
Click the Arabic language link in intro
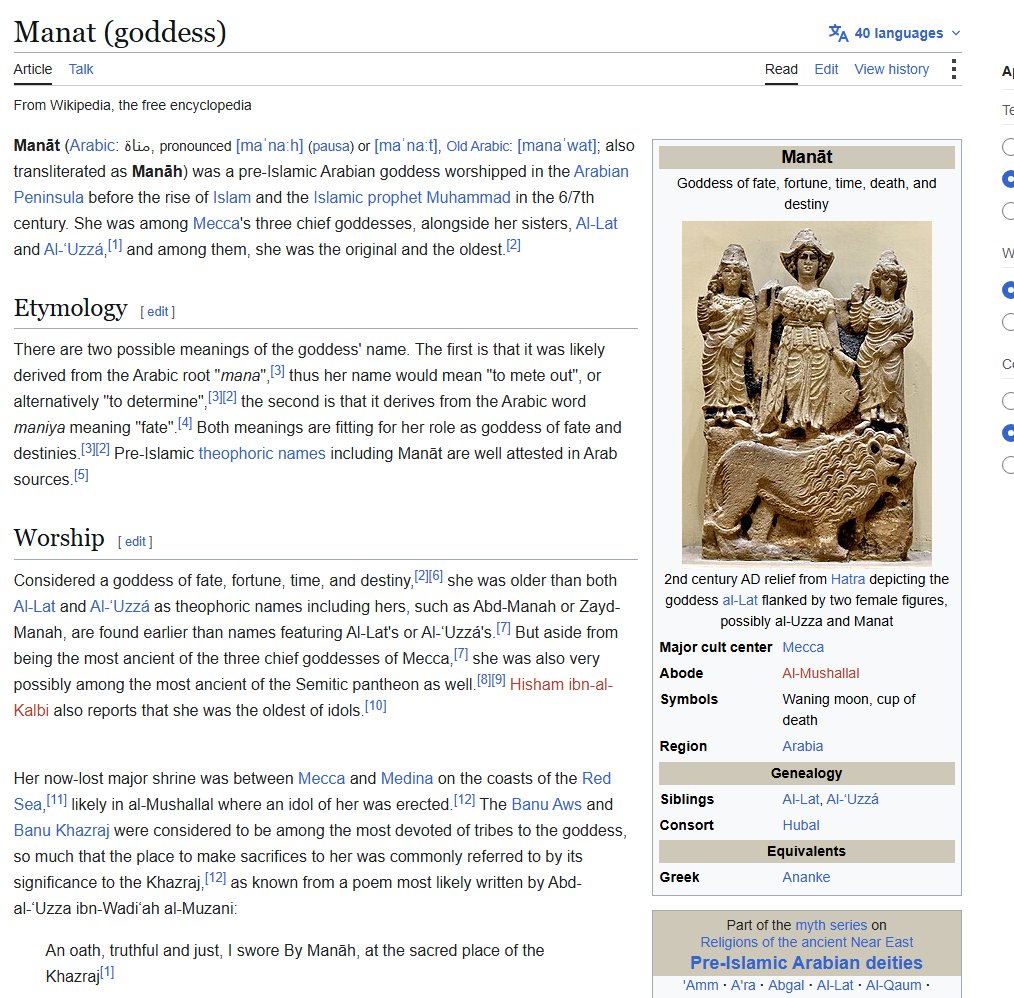pos(94,146)
